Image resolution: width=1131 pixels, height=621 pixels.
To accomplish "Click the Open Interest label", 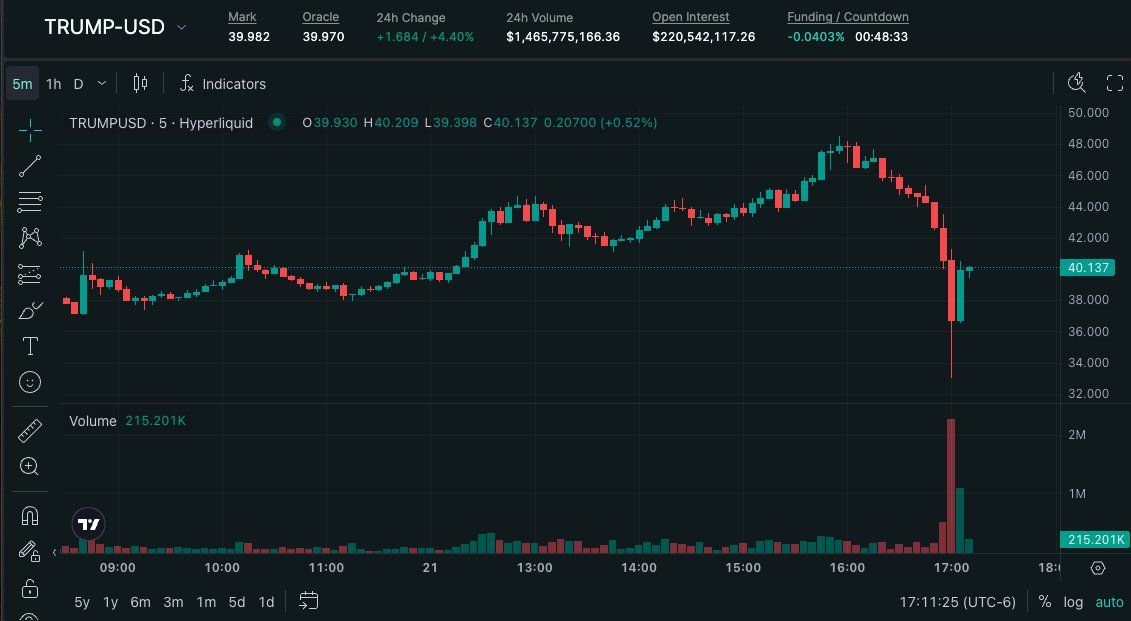I will point(690,17).
